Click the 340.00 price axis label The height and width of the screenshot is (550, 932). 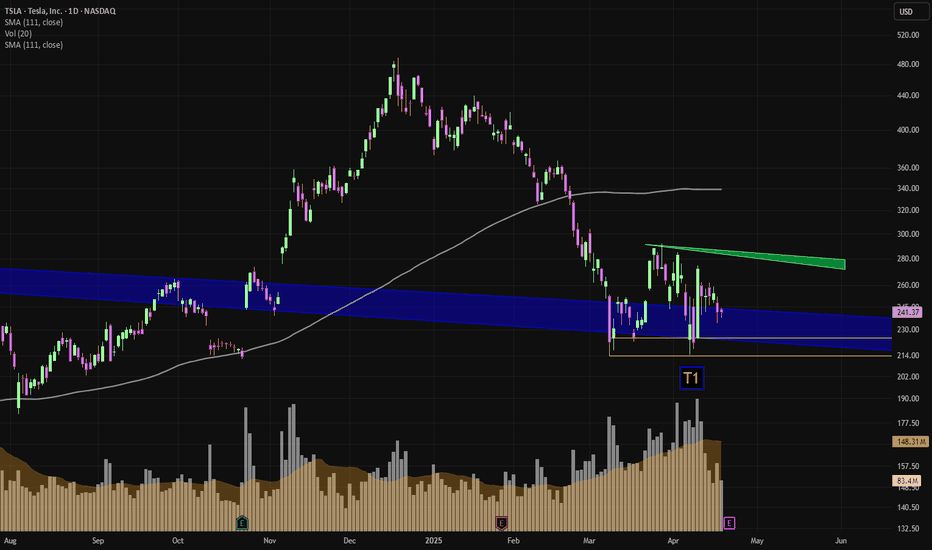point(908,188)
